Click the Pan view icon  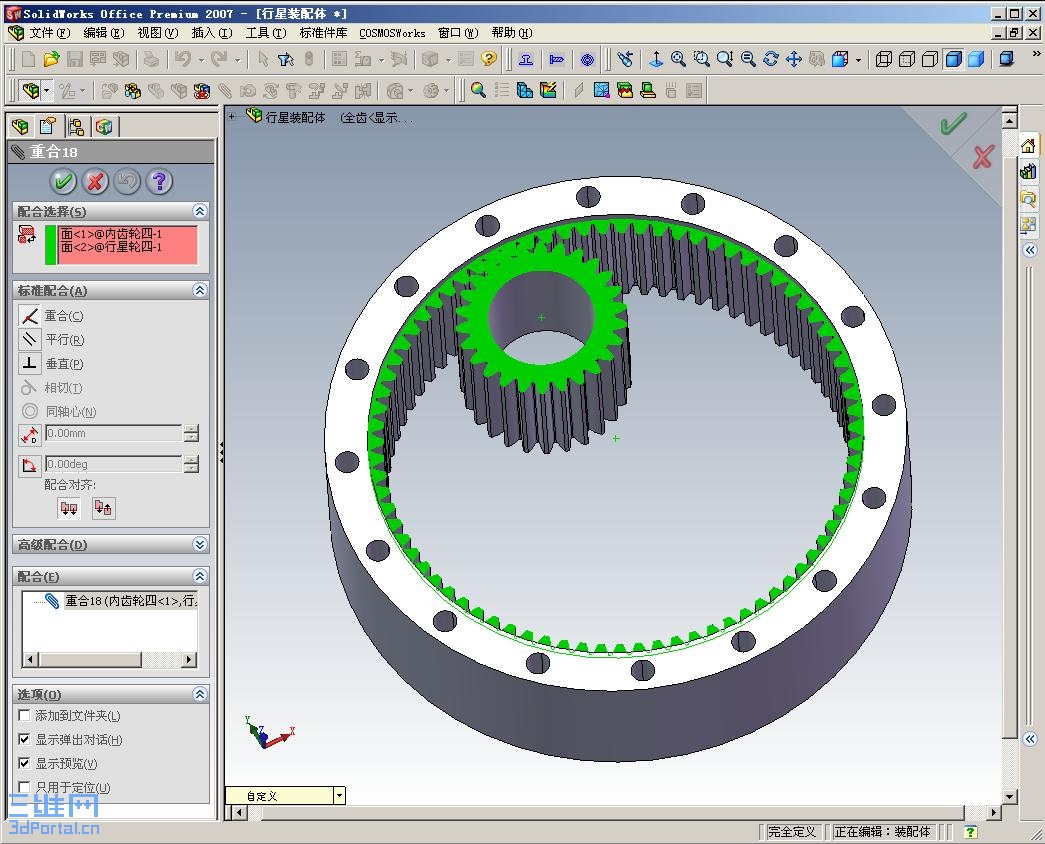(794, 59)
